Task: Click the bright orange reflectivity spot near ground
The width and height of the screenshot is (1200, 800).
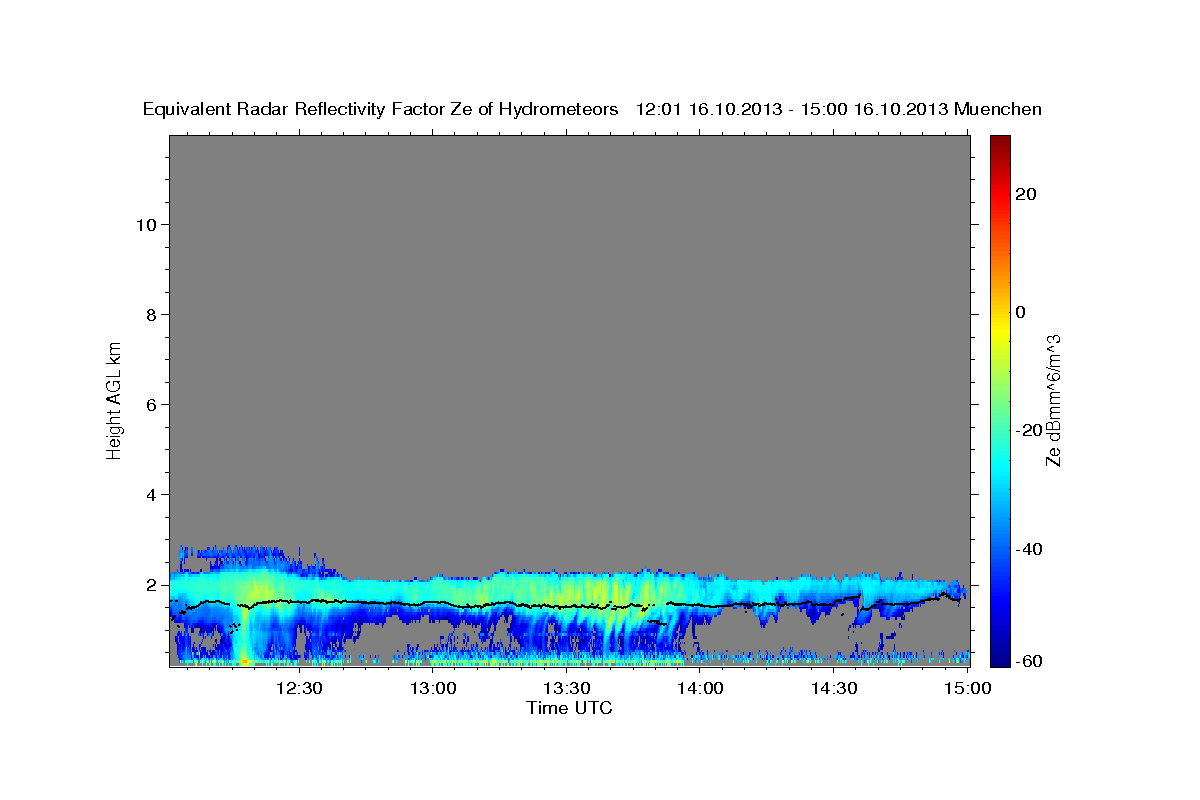Action: tap(244, 660)
